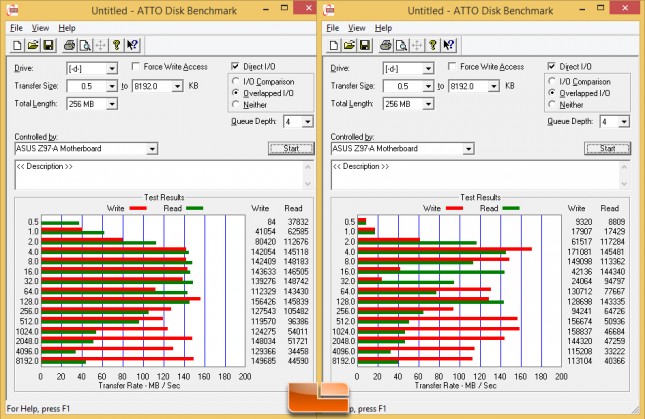Open Drive dropdown in right window
This screenshot has height=419, width=645.
click(428, 69)
